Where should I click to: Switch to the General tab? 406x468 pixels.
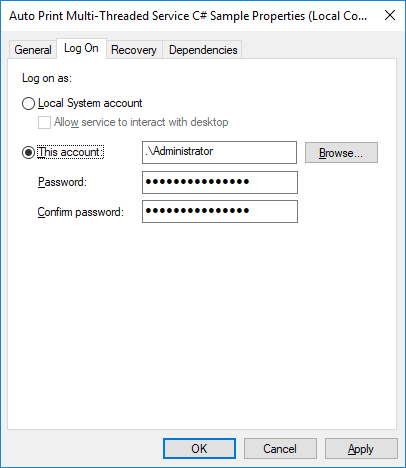coord(33,50)
